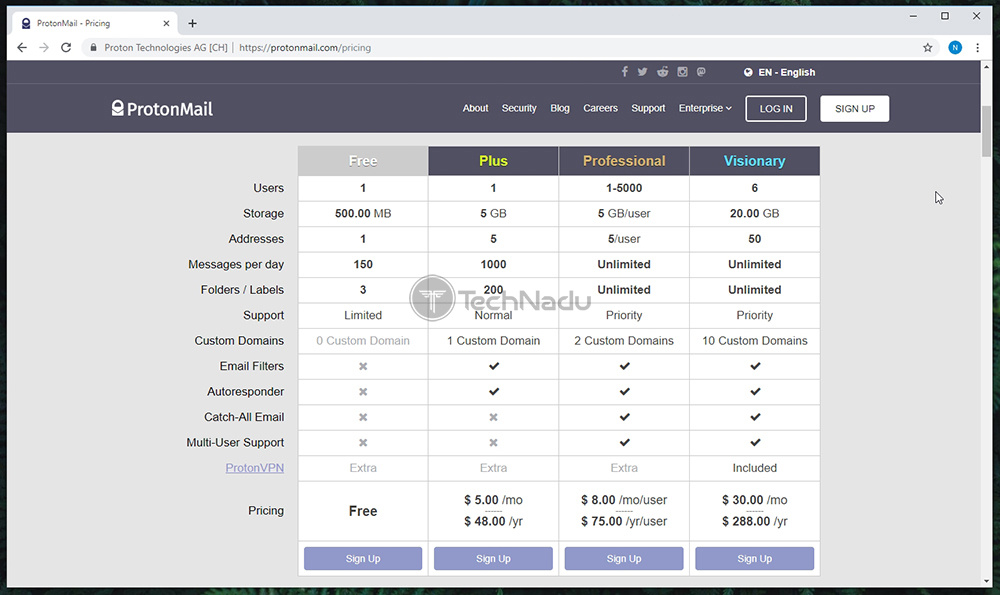The image size is (1000, 595).
Task: Click the Visionary Multi-User Support checkmark
Action: coord(755,443)
